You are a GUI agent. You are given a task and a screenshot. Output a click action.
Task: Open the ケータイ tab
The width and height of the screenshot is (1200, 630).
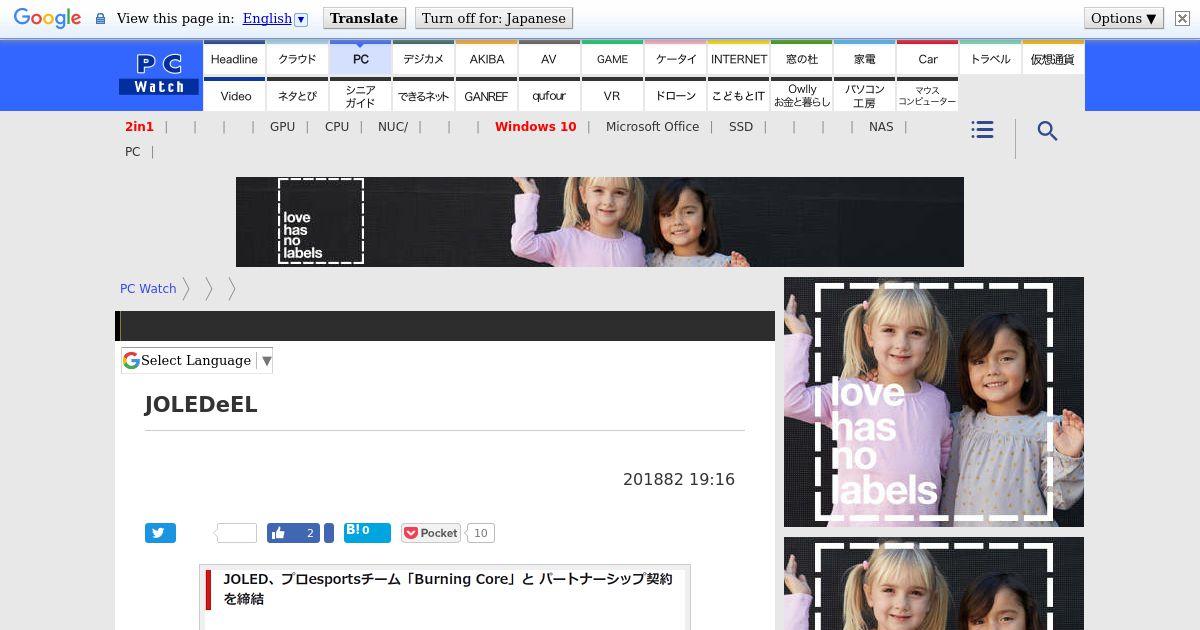(x=675, y=58)
